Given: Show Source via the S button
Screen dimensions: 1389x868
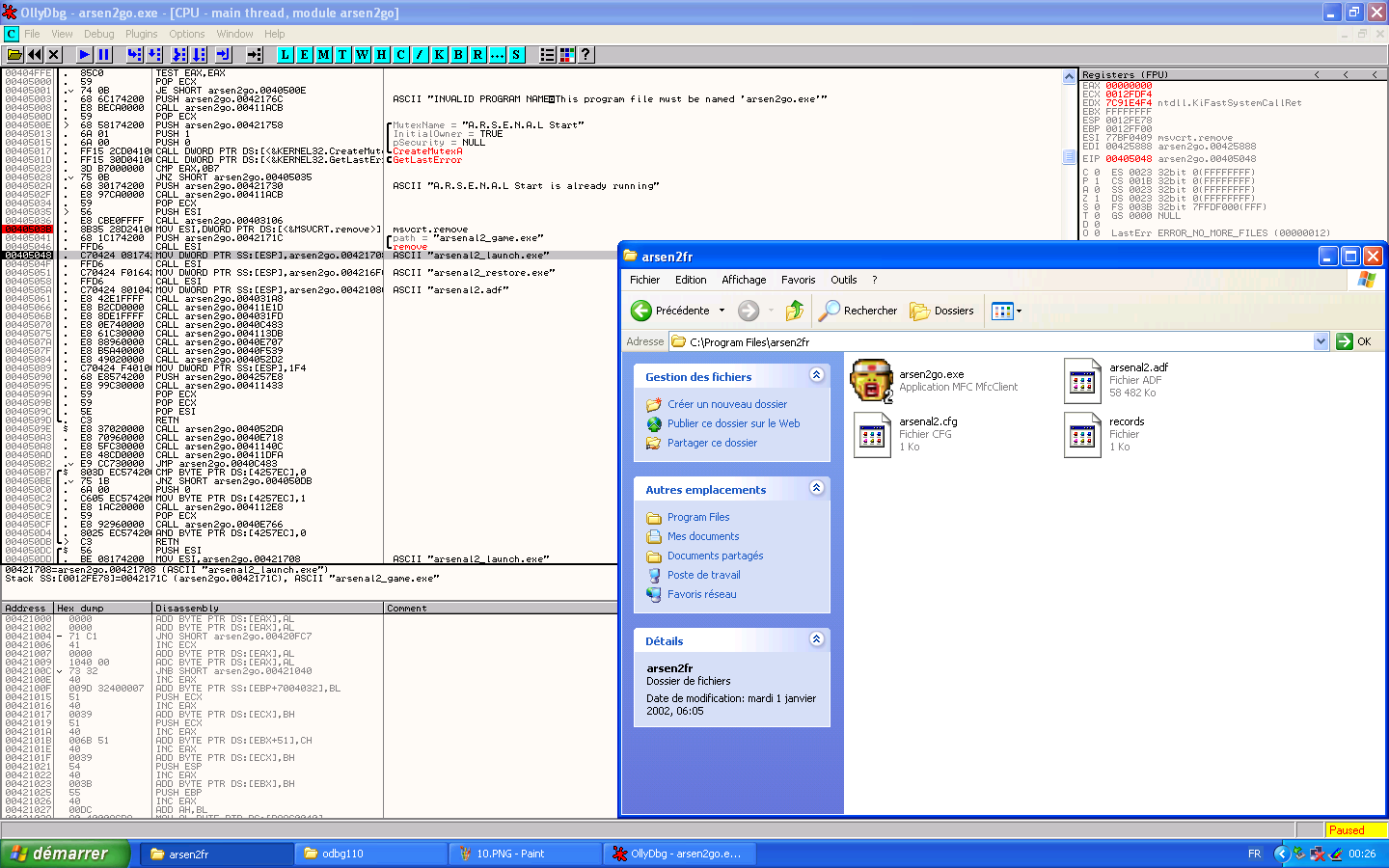Looking at the screenshot, I should coord(516,55).
